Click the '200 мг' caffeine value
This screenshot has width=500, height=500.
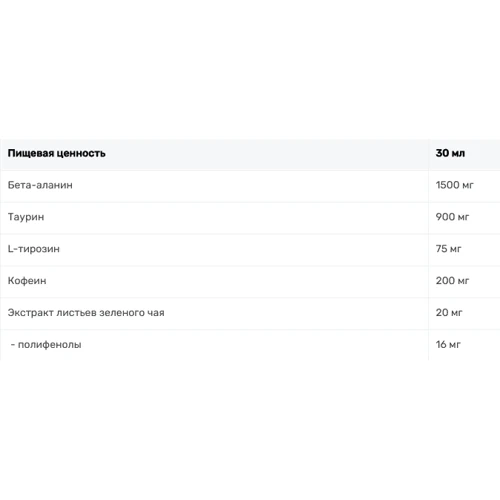click(x=452, y=281)
